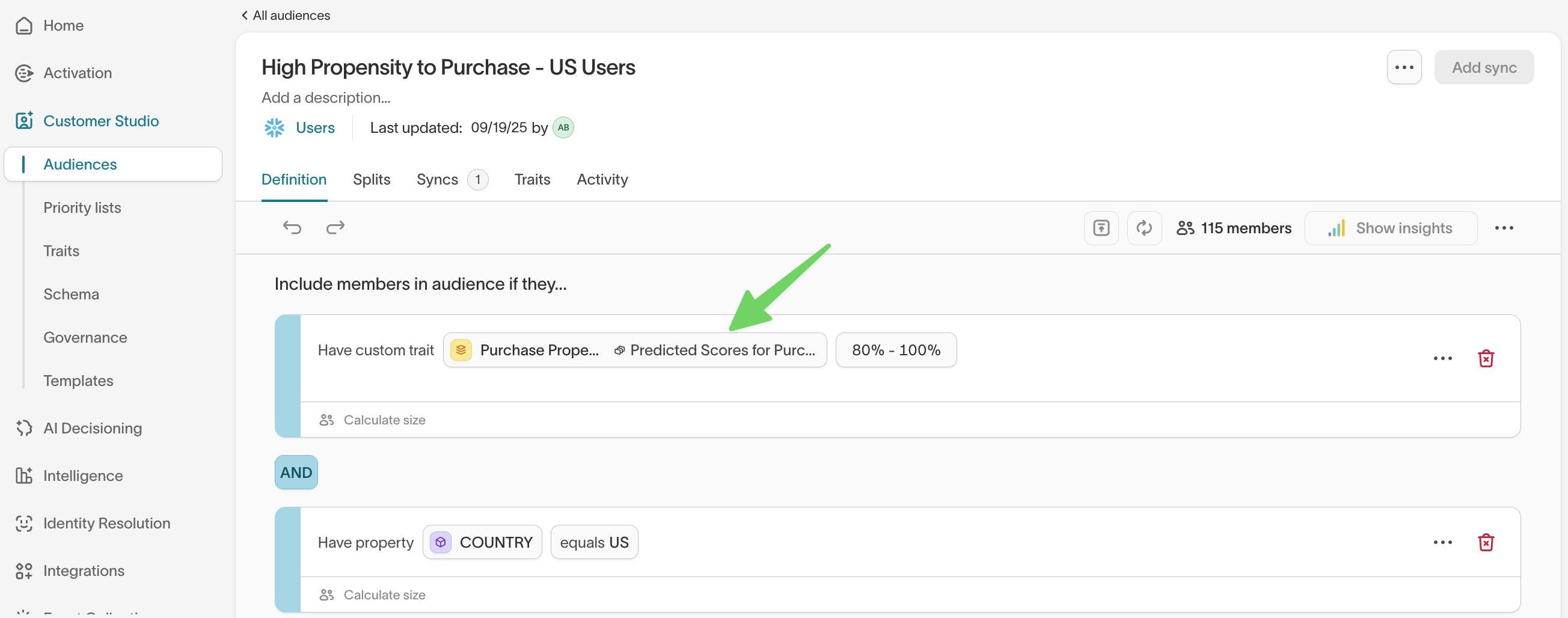The height and width of the screenshot is (618, 1568).
Task: Open Activation section
Action: (x=78, y=73)
